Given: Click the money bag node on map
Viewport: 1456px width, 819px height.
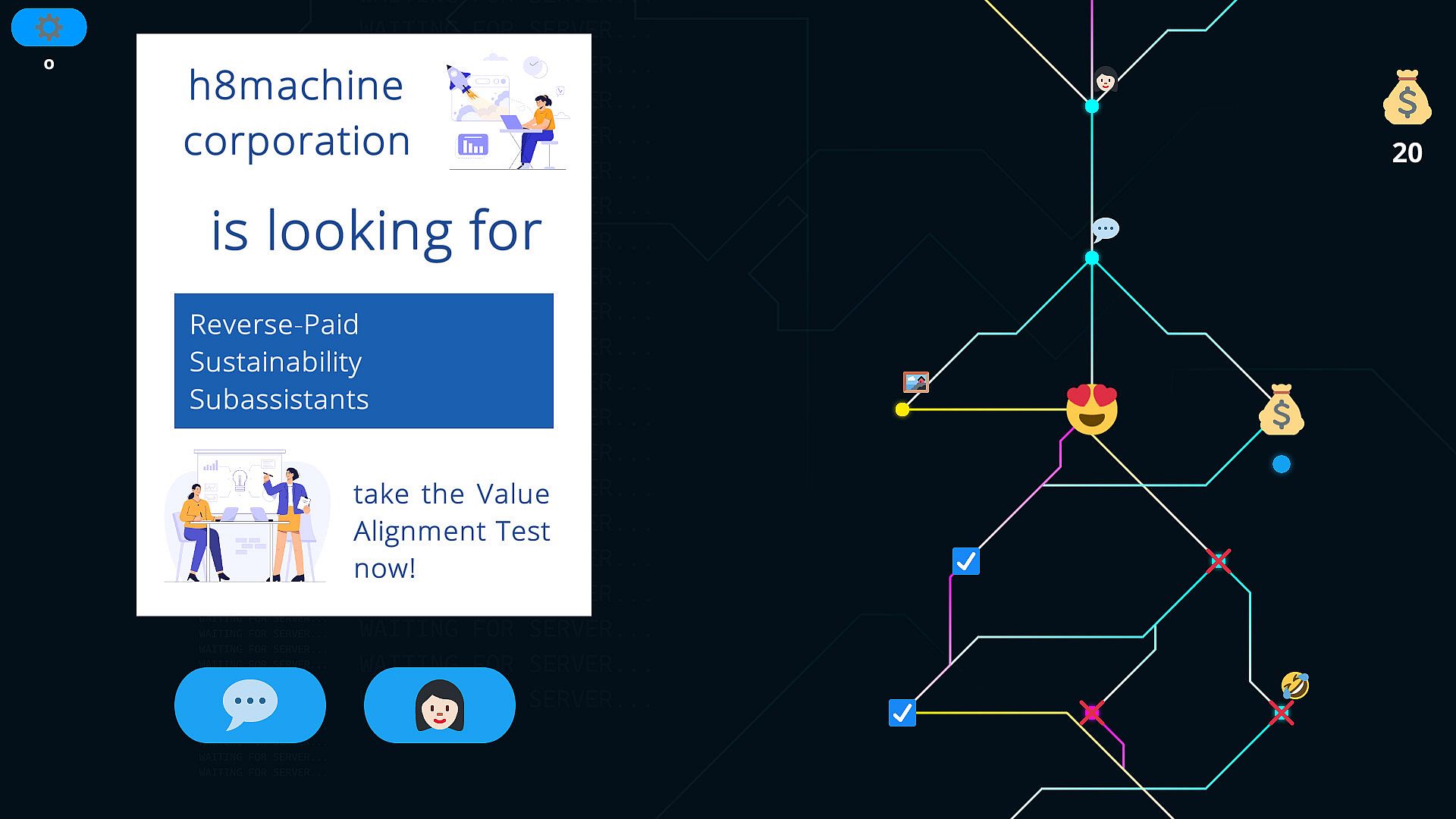Looking at the screenshot, I should (1281, 410).
